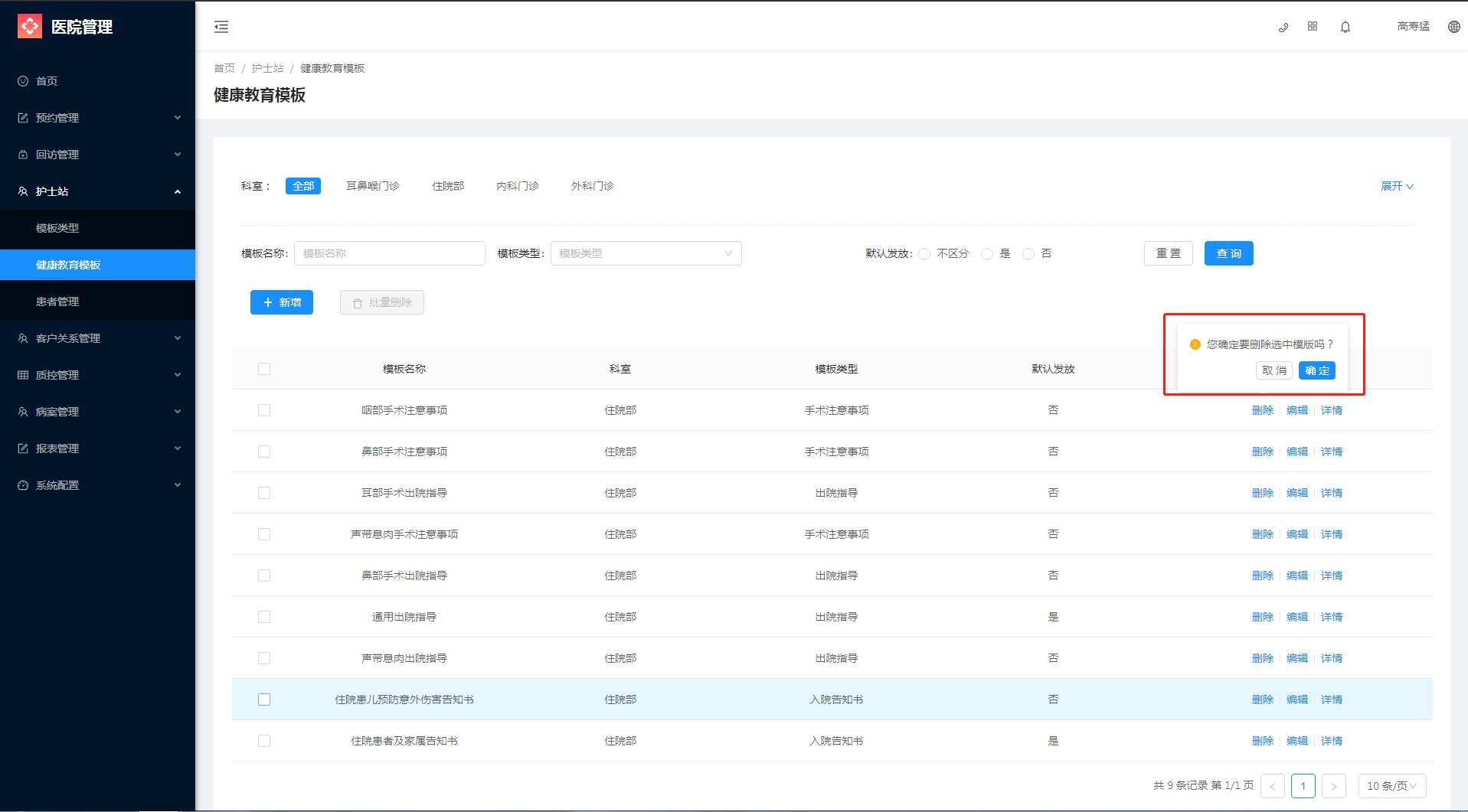The height and width of the screenshot is (812, 1468).
Task: Filter by 住院部 department
Action: (448, 186)
